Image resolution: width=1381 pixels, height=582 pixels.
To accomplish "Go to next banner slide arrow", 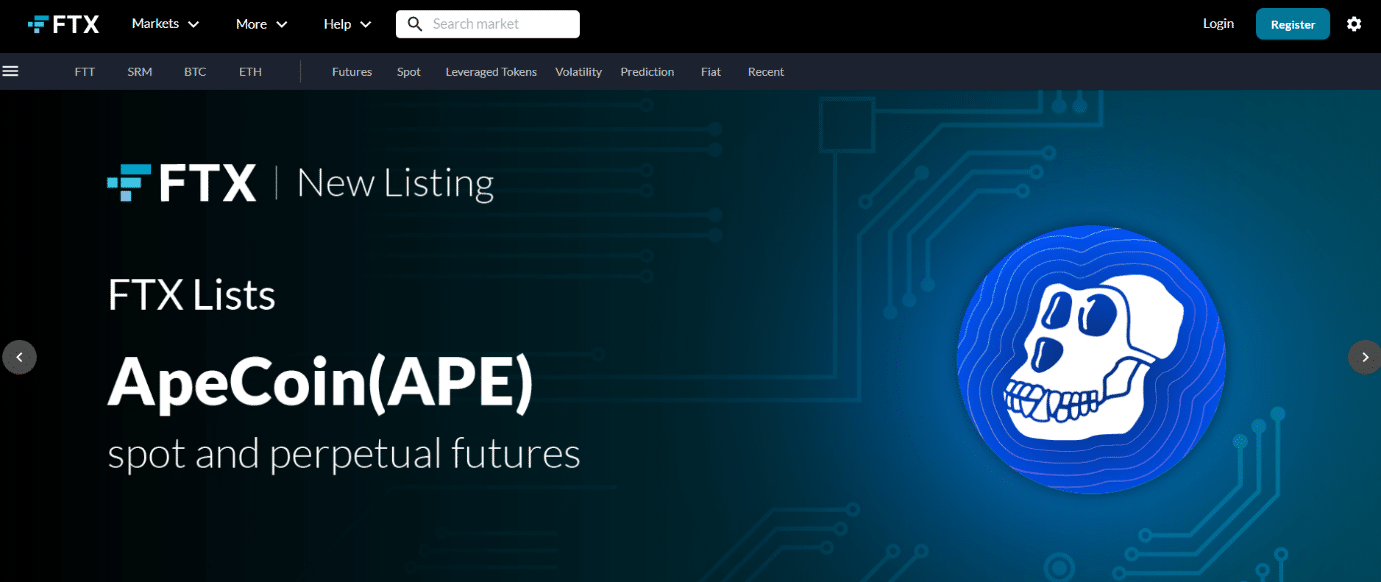I will [x=1364, y=357].
